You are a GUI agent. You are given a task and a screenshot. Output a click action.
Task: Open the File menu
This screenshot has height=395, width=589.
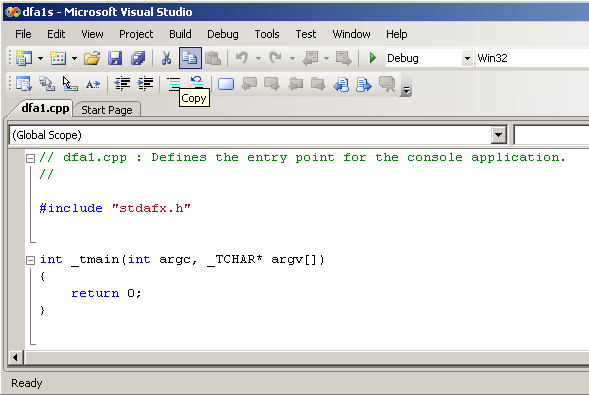click(23, 34)
